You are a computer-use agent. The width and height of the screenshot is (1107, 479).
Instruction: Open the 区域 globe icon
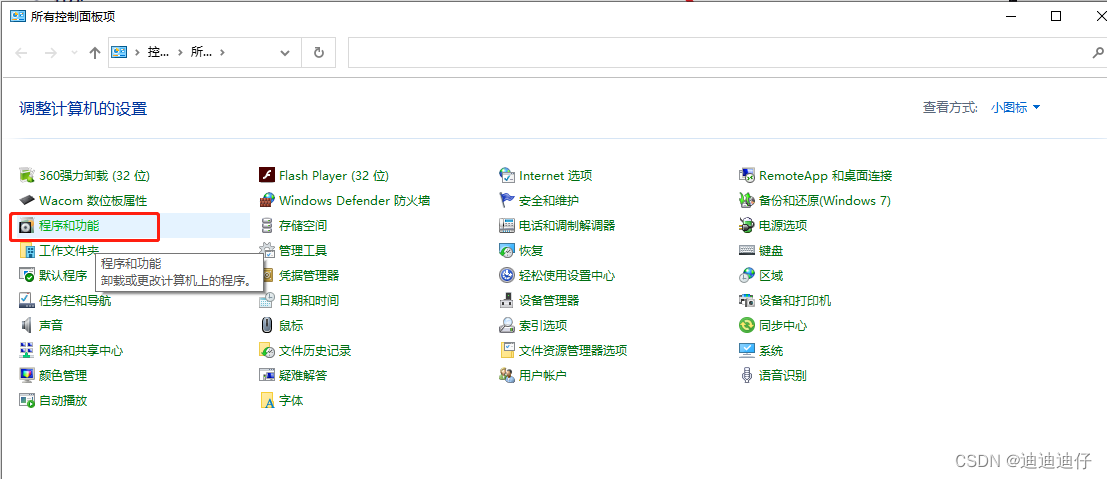[x=747, y=276]
